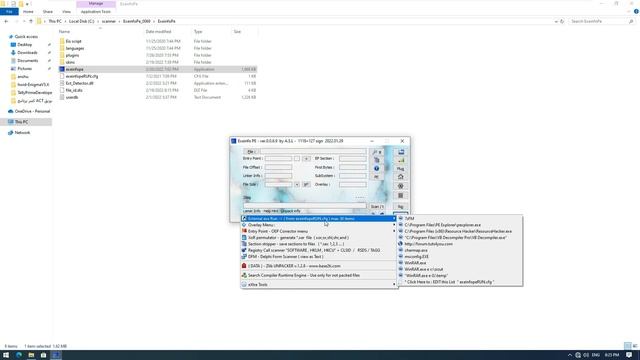This screenshot has height=360, width=640.
Task: Click the round globe icon below home icon
Action: [401, 186]
